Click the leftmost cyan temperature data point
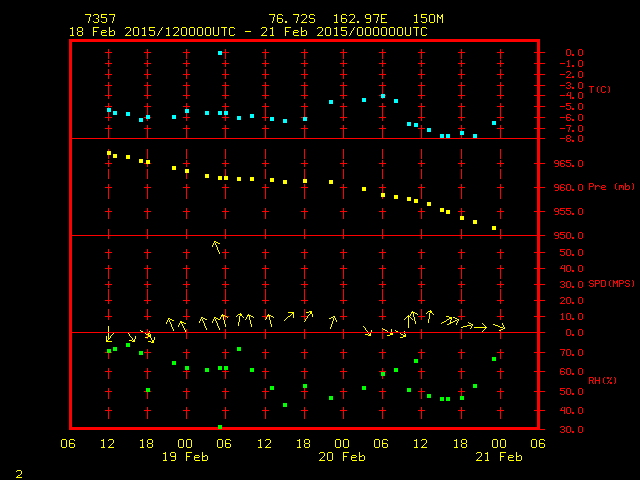The height and width of the screenshot is (480, 640). [x=109, y=110]
